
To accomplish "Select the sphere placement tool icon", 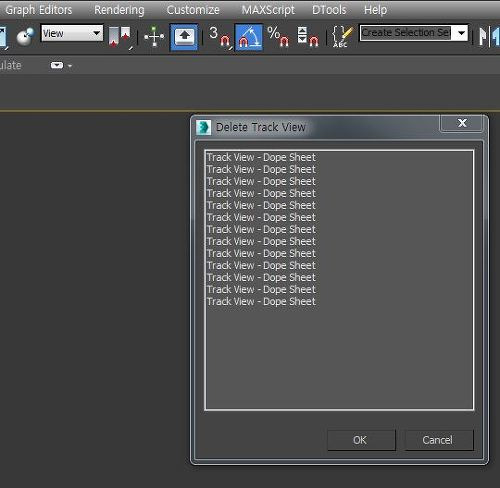I will pyautogui.click(x=25, y=36).
